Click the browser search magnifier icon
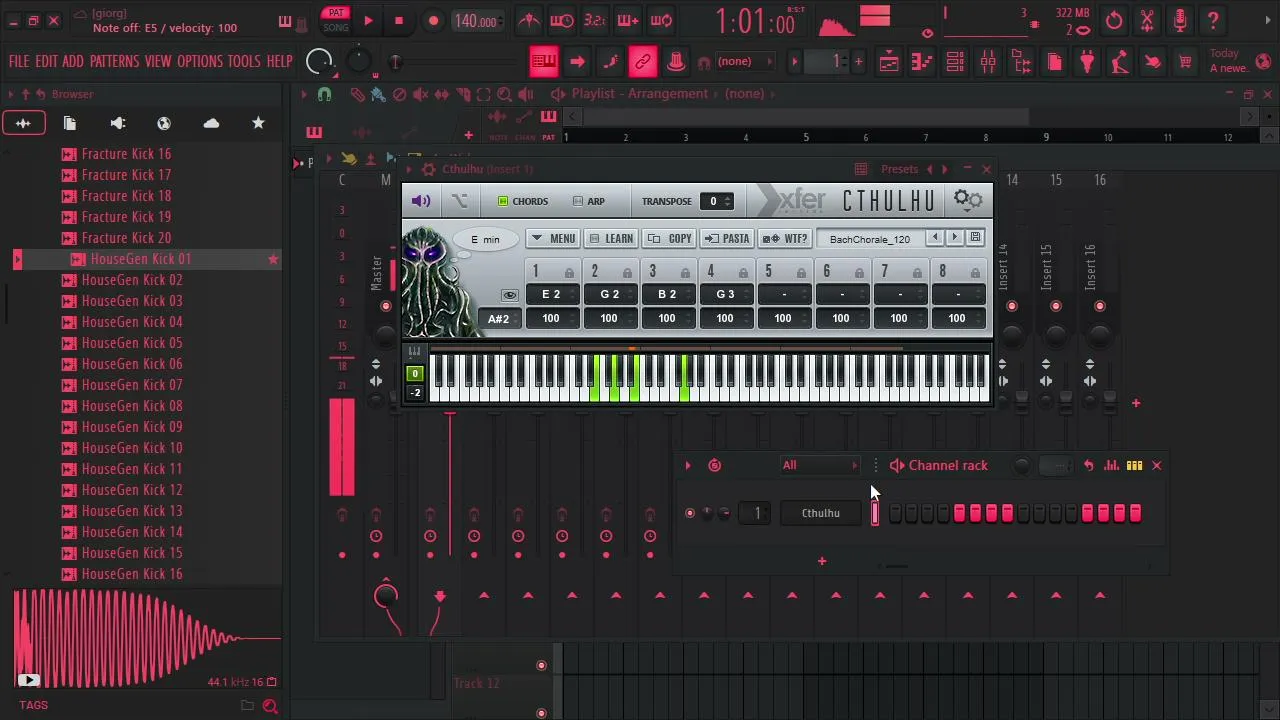Screen dimensions: 1280x720 [270, 706]
